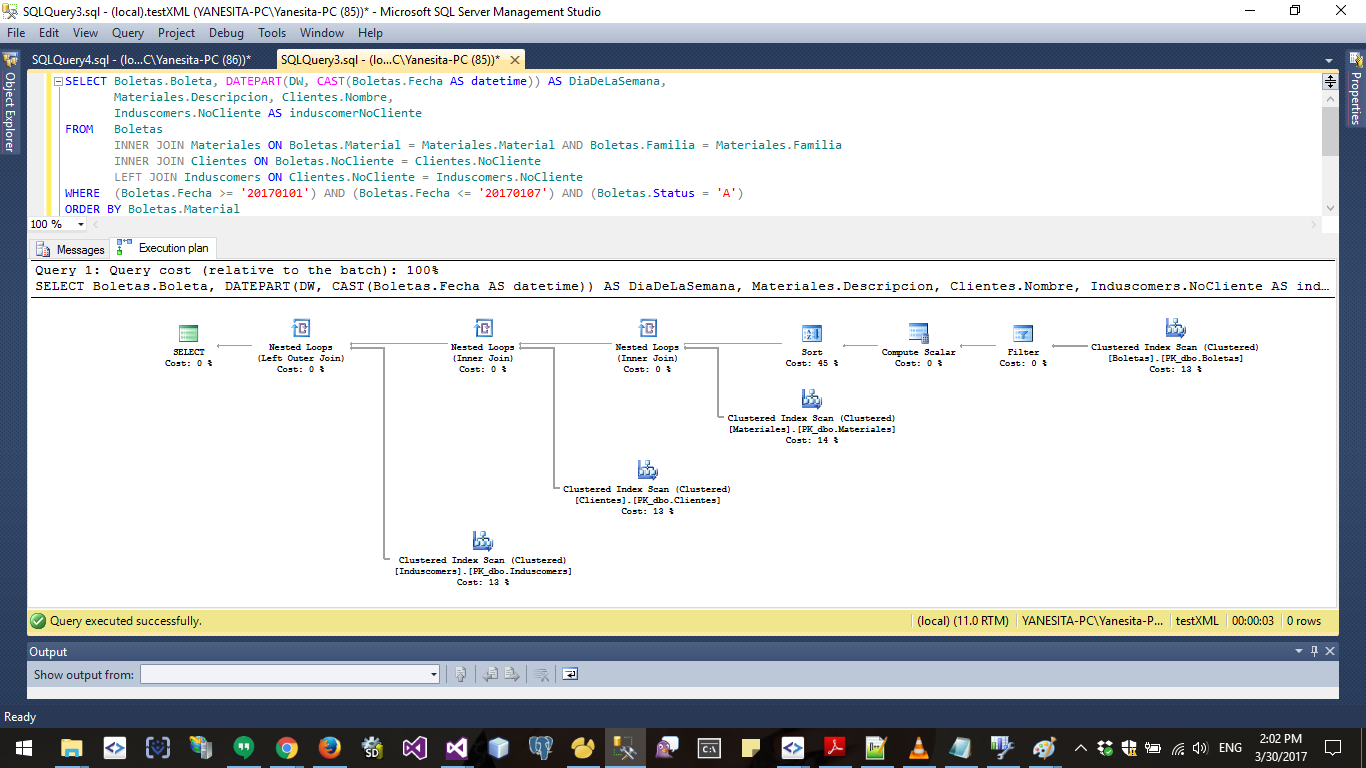Select Clustered Index Scan icon for Clientes
Screen dimensions: 1366x768
click(x=647, y=470)
